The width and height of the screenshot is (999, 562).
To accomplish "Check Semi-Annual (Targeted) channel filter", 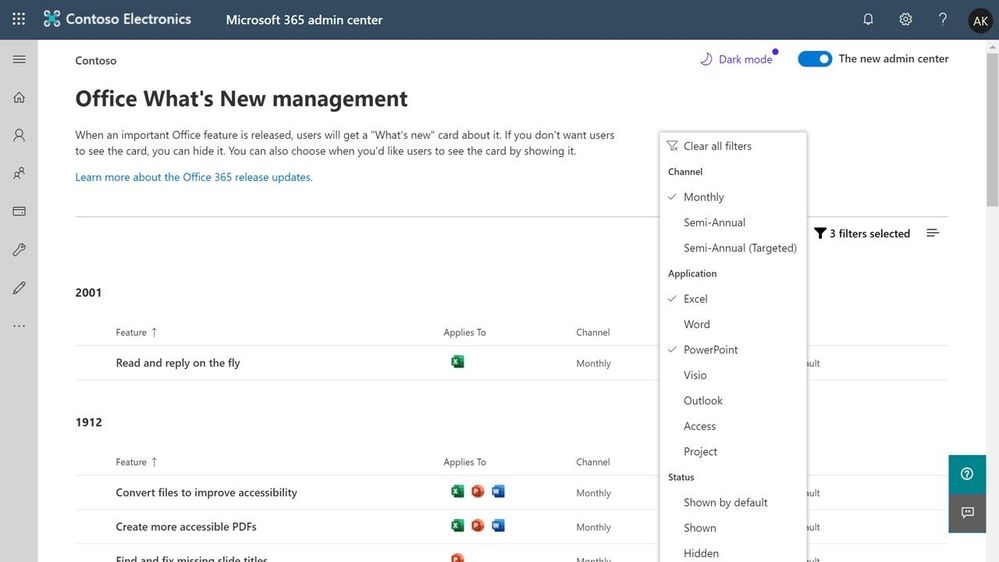I will [733, 248].
